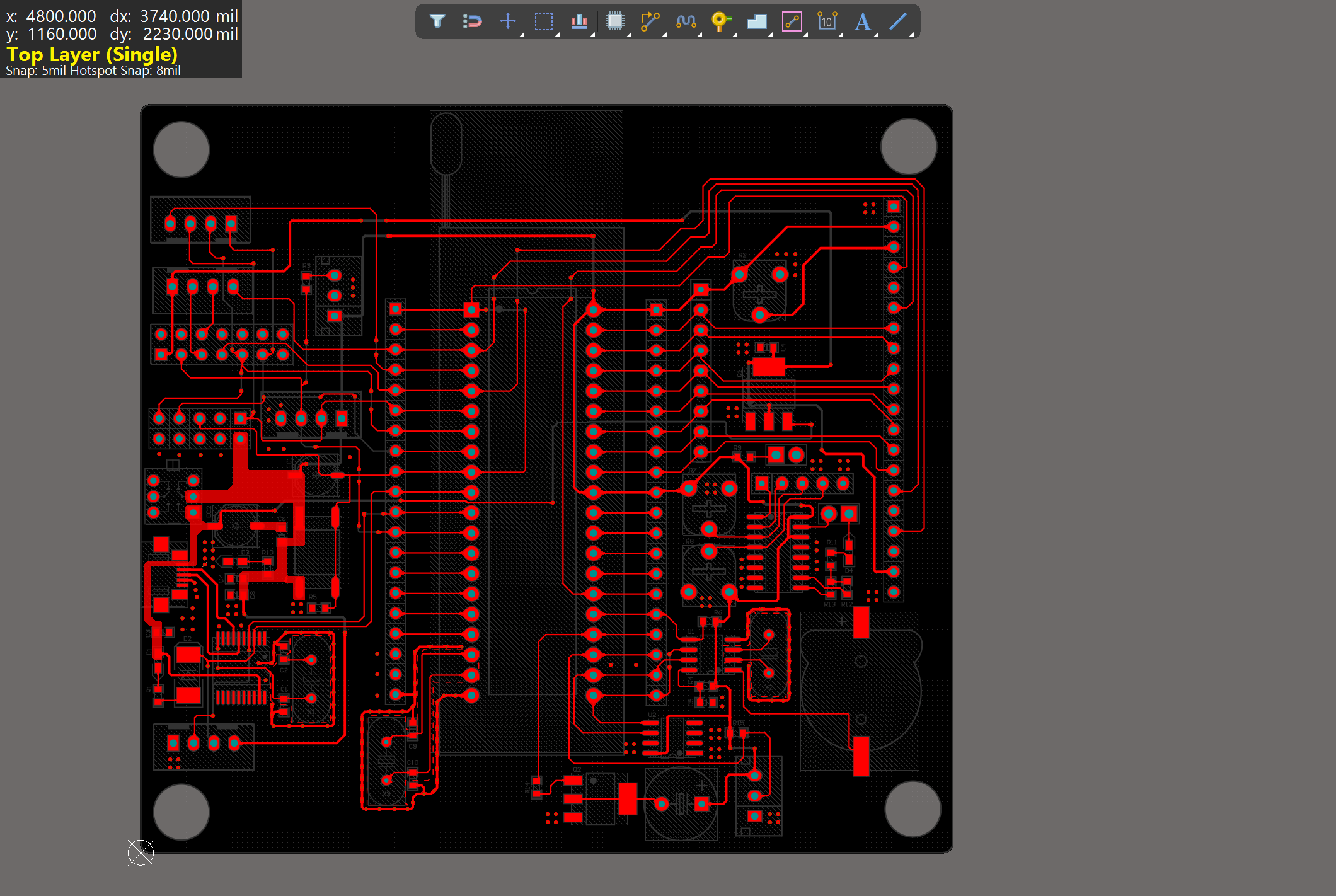Open the Align objects bar-chart tool
This screenshot has height=896, width=1336.
tap(579, 21)
